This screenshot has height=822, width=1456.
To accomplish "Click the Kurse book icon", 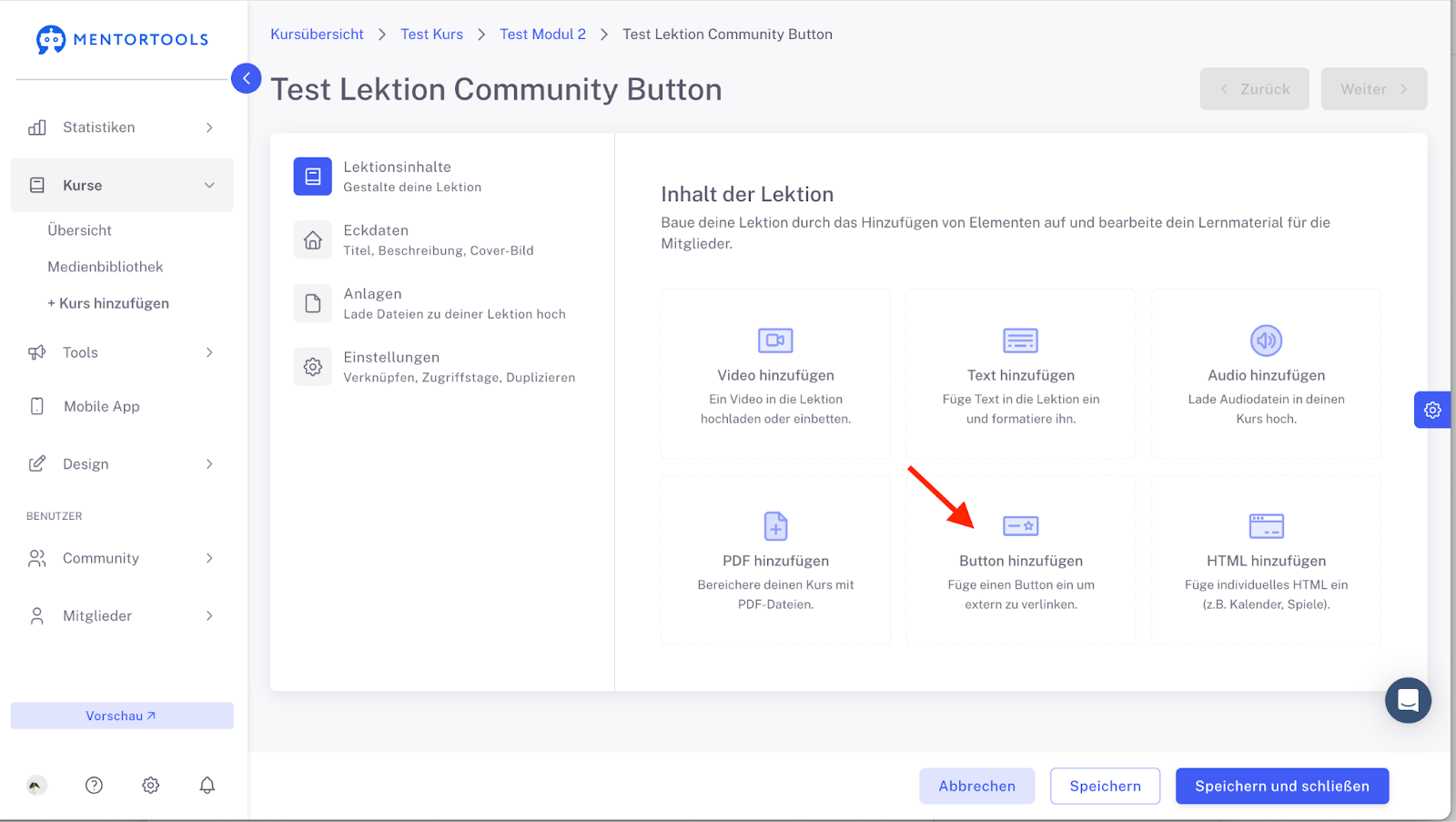I will tap(37, 185).
